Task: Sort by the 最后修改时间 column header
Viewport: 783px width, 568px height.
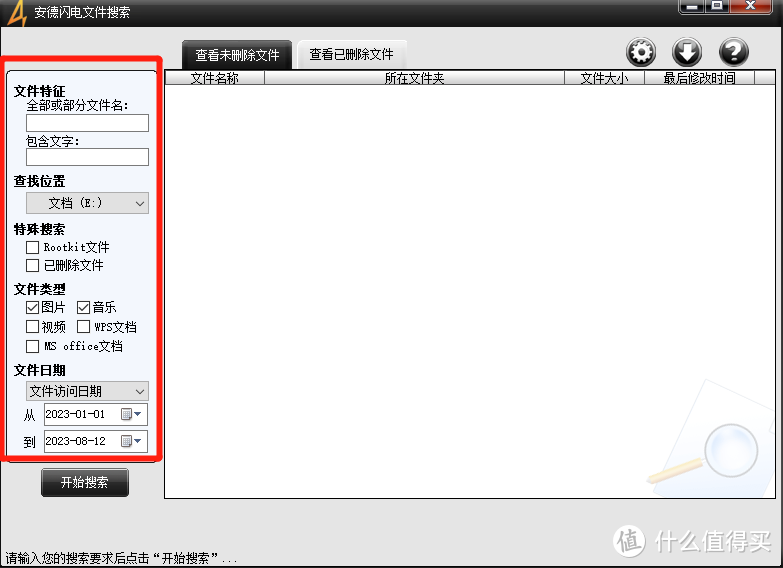Action: pyautogui.click(x=699, y=78)
